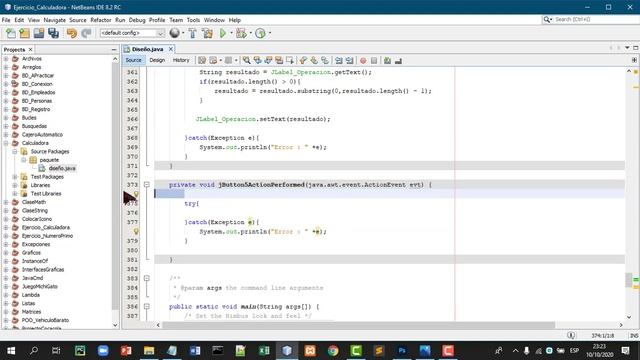Open Photoshop from the Windows taskbar
Screen dimensions: 640x360
[402, 351]
